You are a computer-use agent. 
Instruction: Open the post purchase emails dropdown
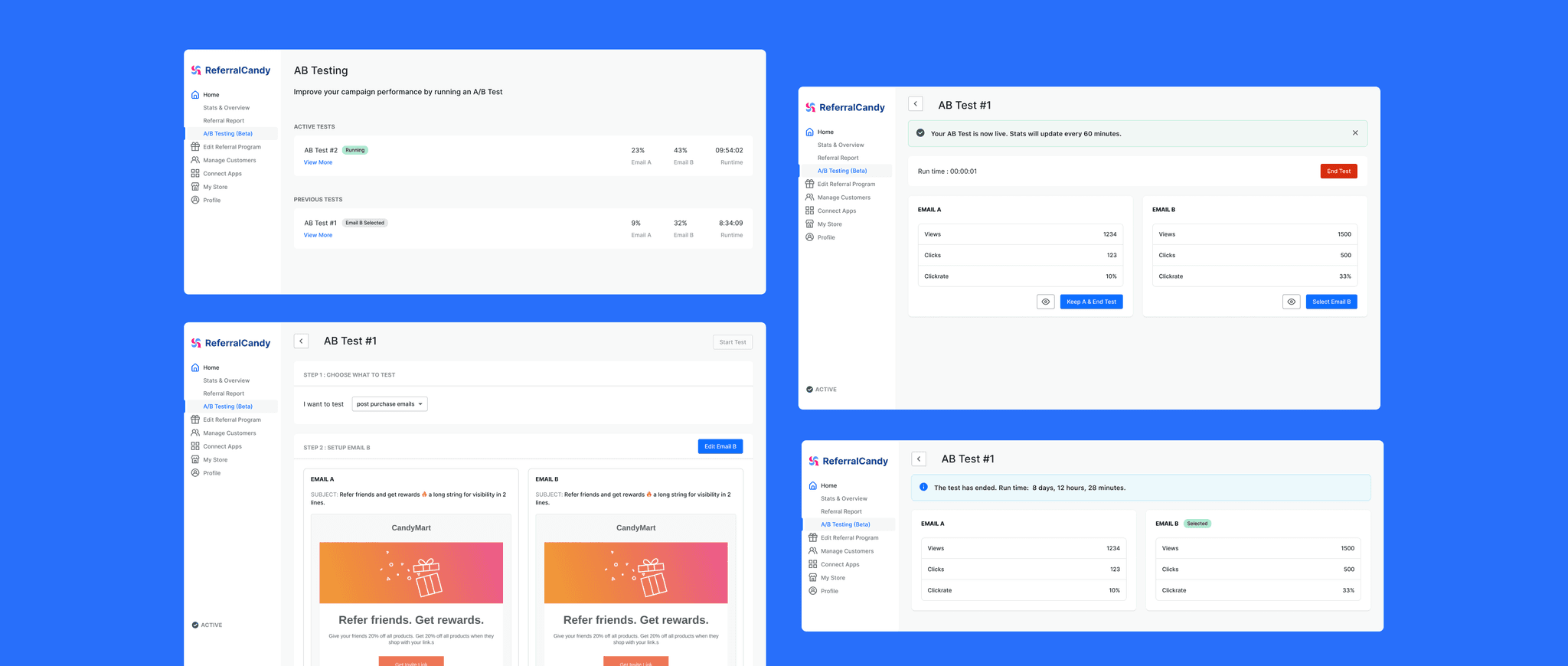pos(390,404)
